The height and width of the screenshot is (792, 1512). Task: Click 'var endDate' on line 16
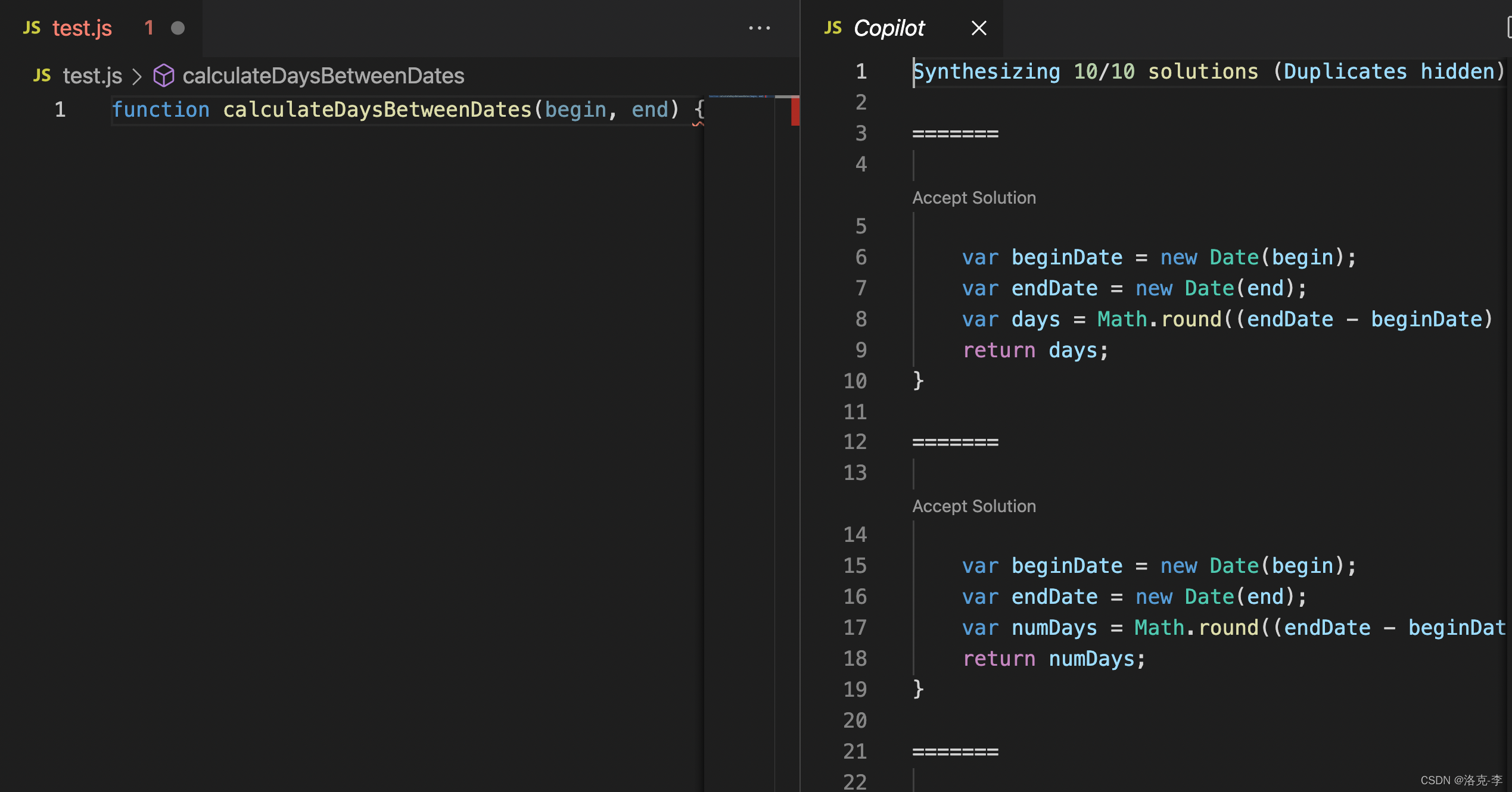point(1029,597)
